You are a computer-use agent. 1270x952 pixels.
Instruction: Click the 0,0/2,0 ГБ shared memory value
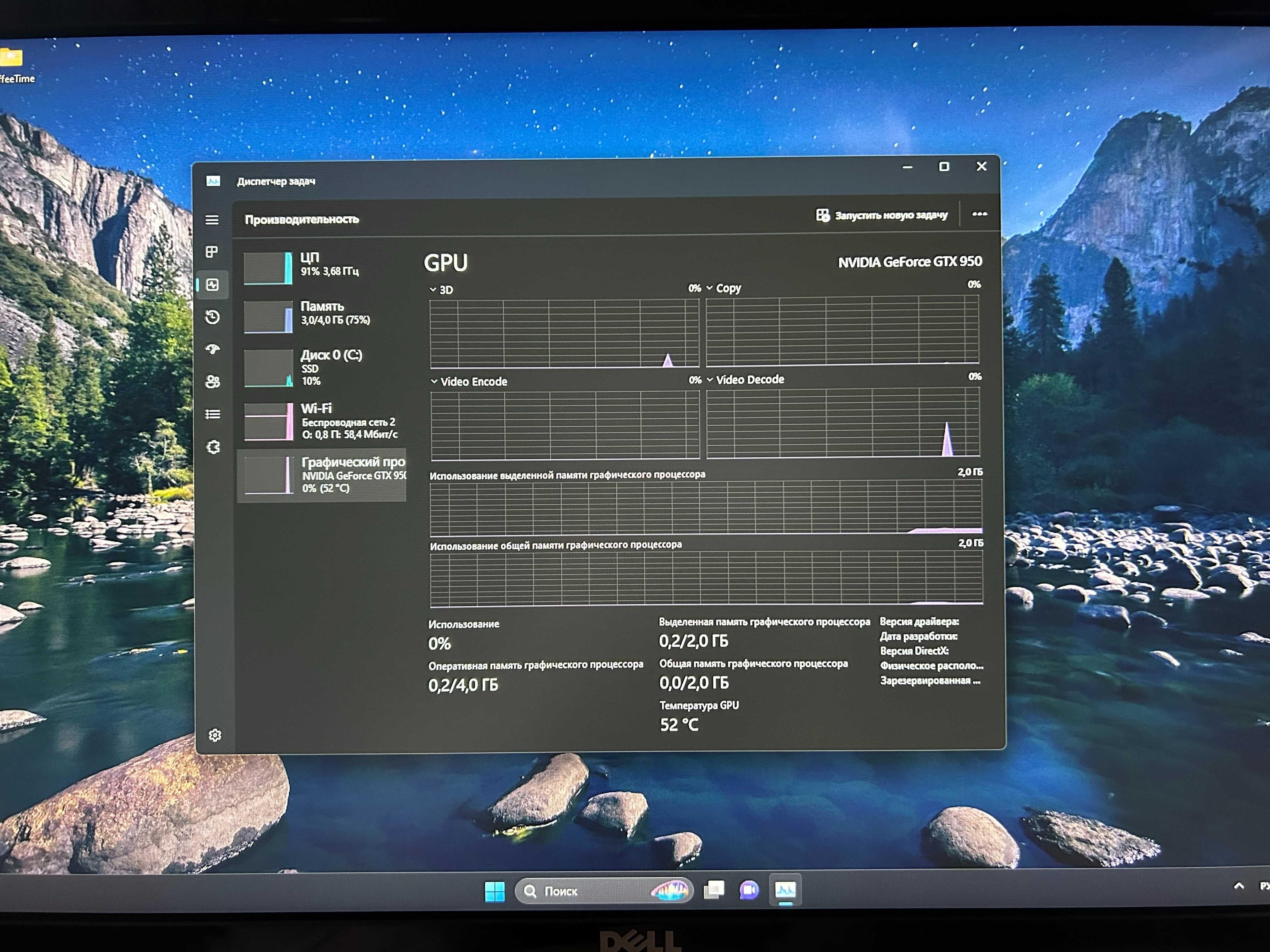pyautogui.click(x=694, y=683)
